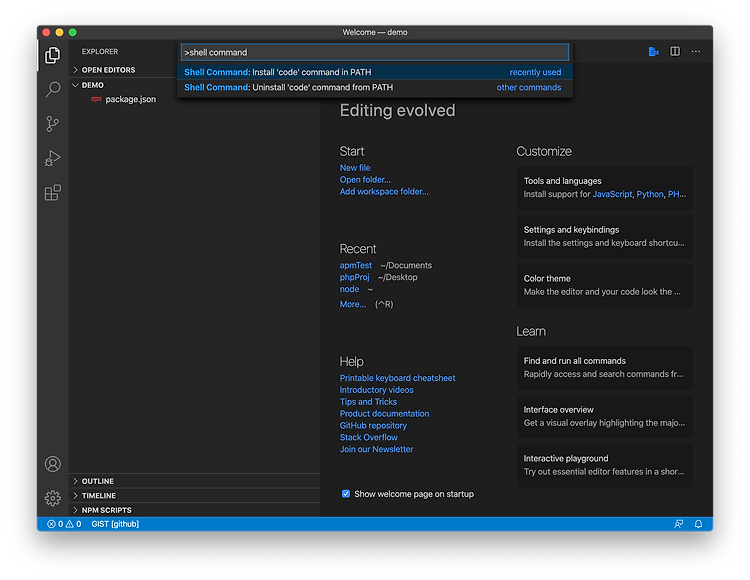750x580 pixels.
Task: Uncheck Show welcome page on startup
Action: (x=345, y=493)
